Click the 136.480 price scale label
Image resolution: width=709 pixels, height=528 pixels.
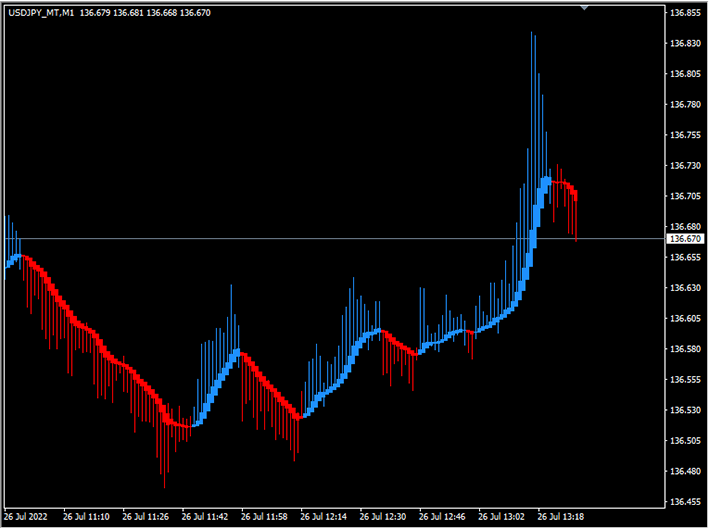(685, 471)
